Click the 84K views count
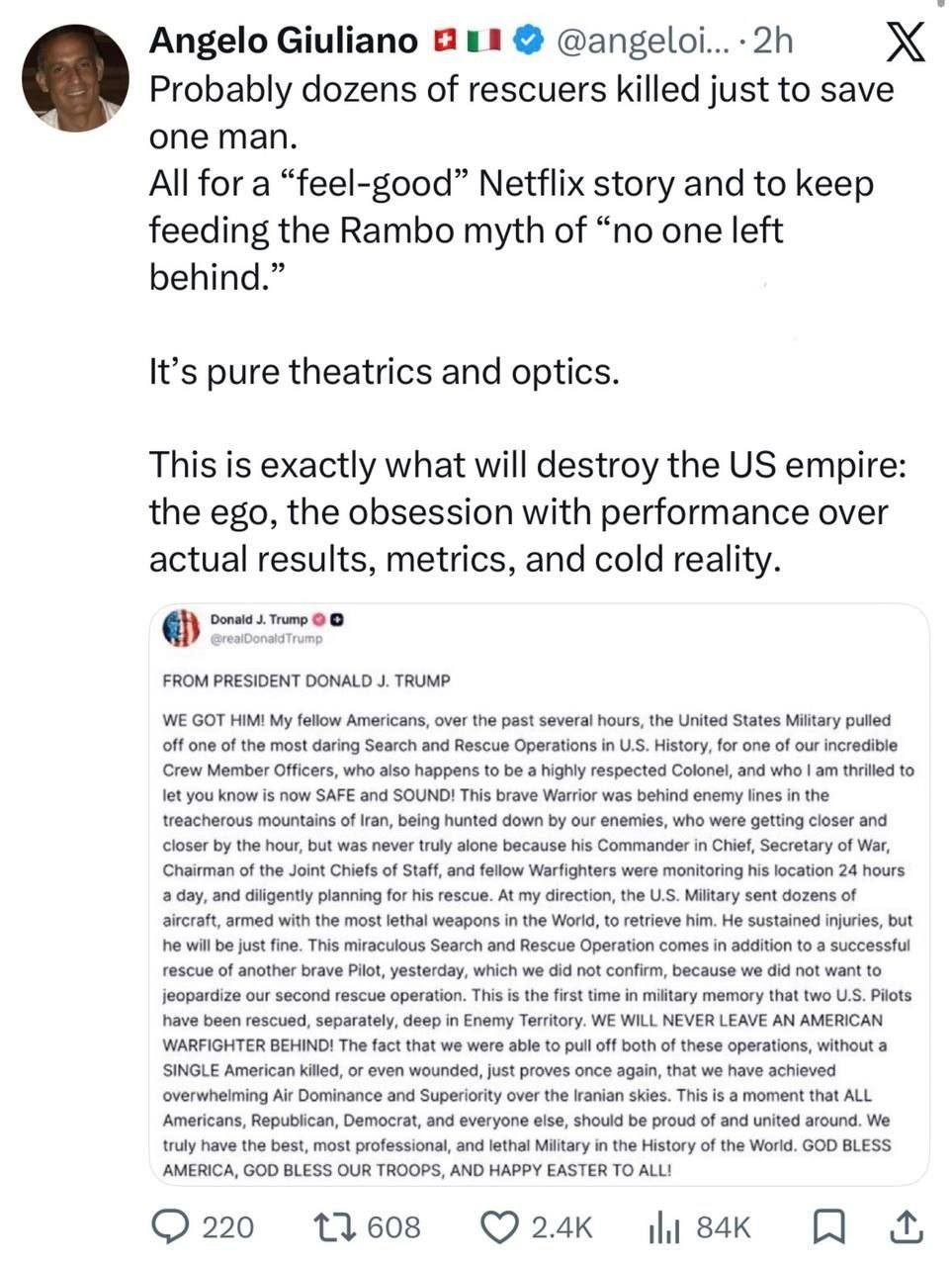 [x=724, y=1227]
